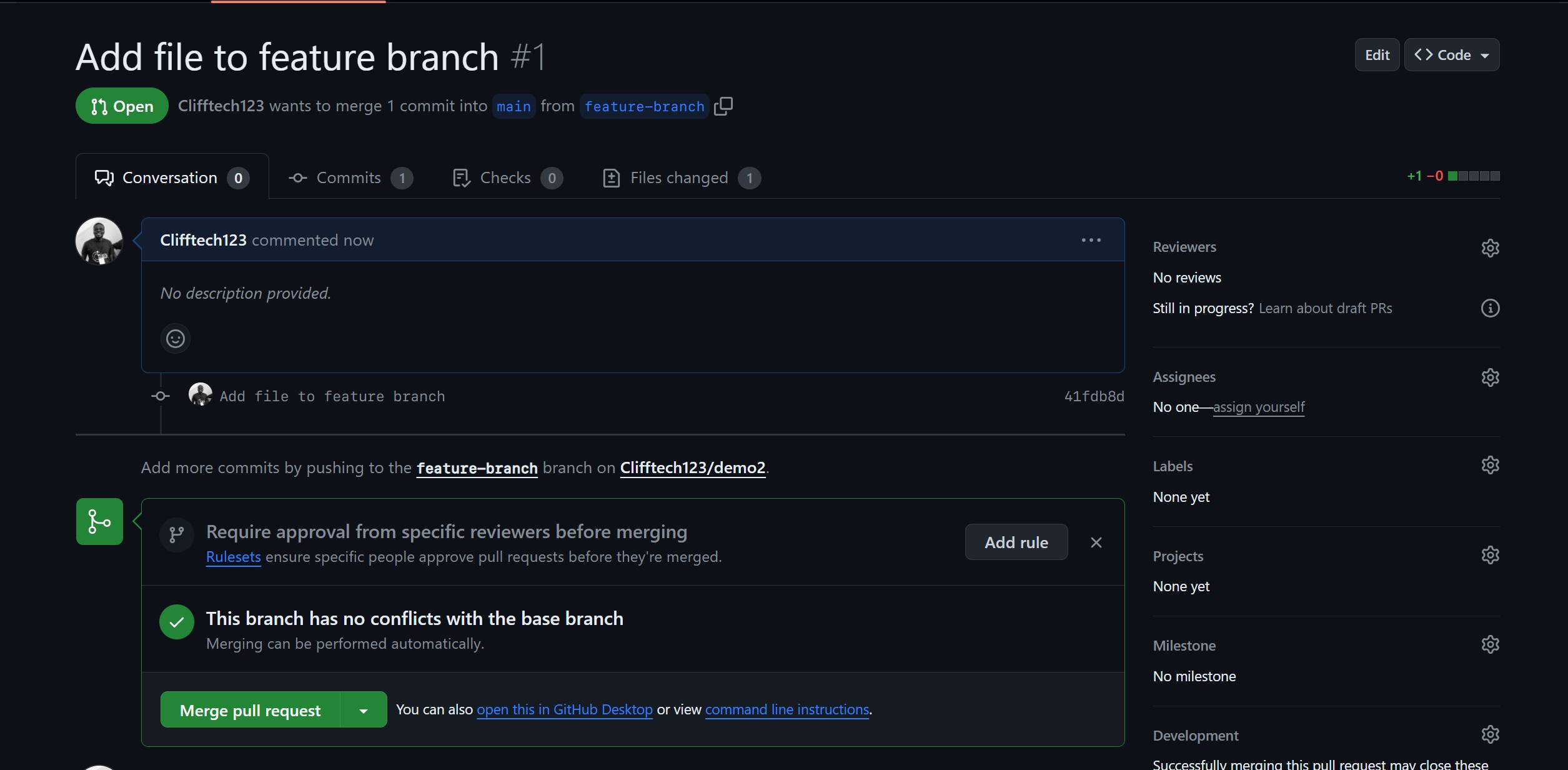Switch to Files changed tab

[681, 178]
